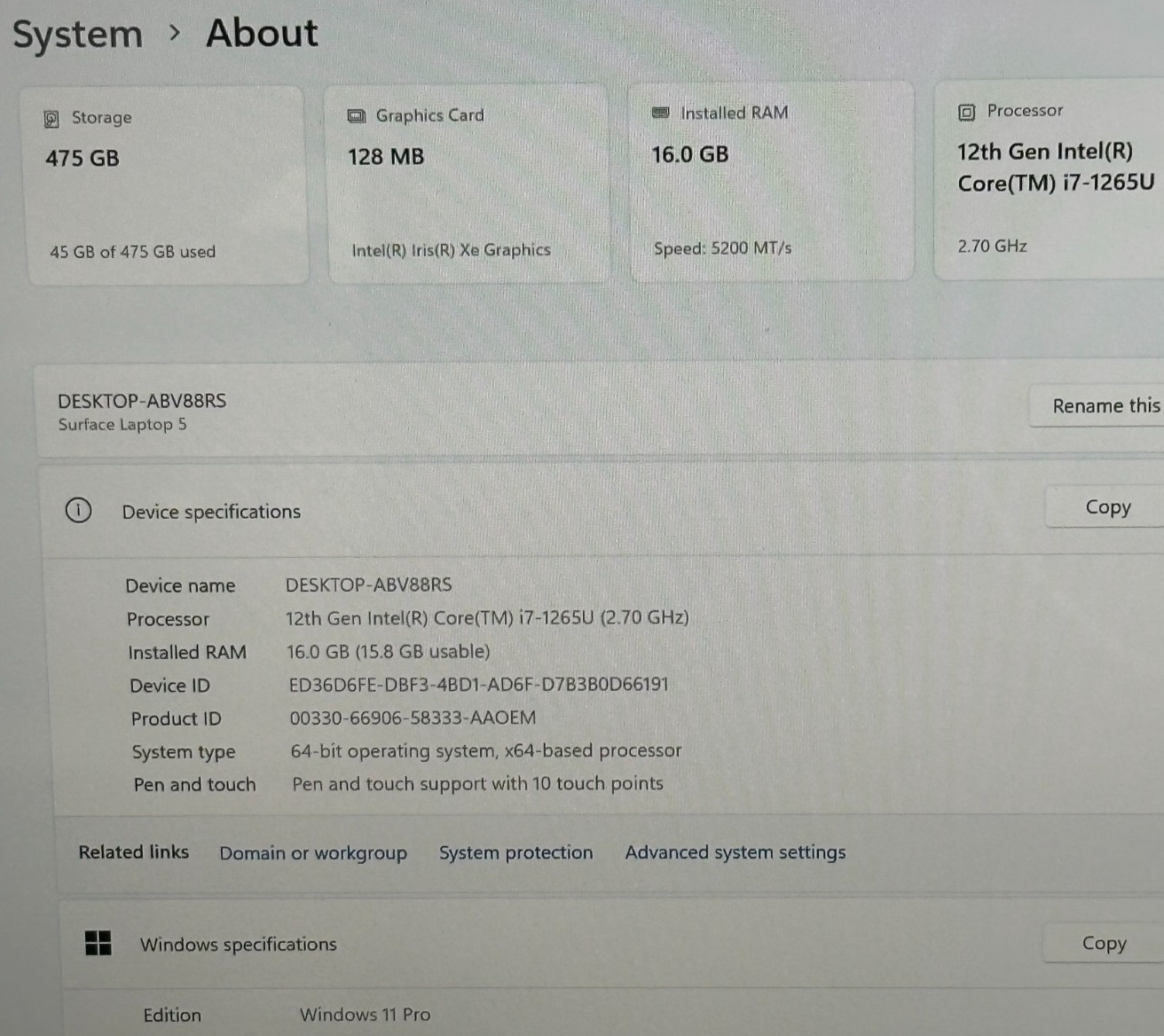Open the Graphics Card 128 MB card

[x=468, y=184]
